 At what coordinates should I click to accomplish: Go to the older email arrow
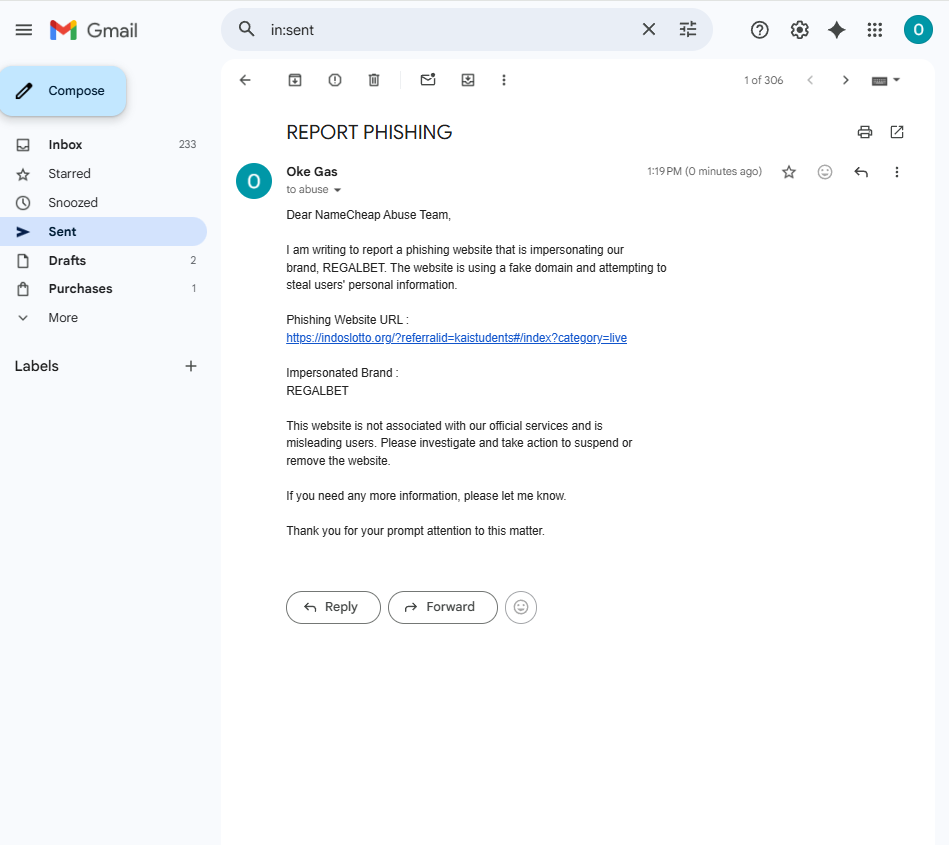pyautogui.click(x=846, y=80)
